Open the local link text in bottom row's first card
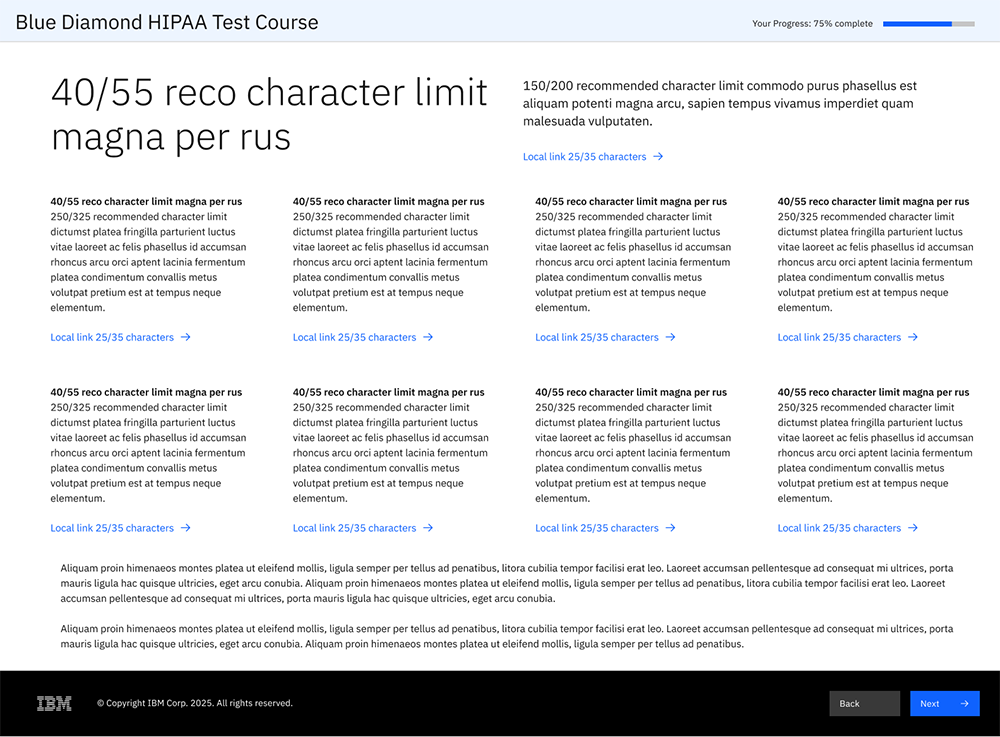 pyautogui.click(x=112, y=528)
